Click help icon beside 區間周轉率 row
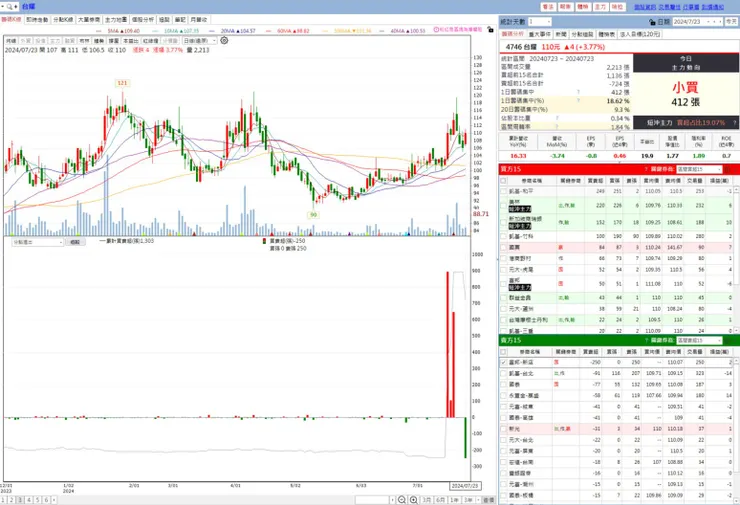The width and height of the screenshot is (740, 505). (x=557, y=126)
